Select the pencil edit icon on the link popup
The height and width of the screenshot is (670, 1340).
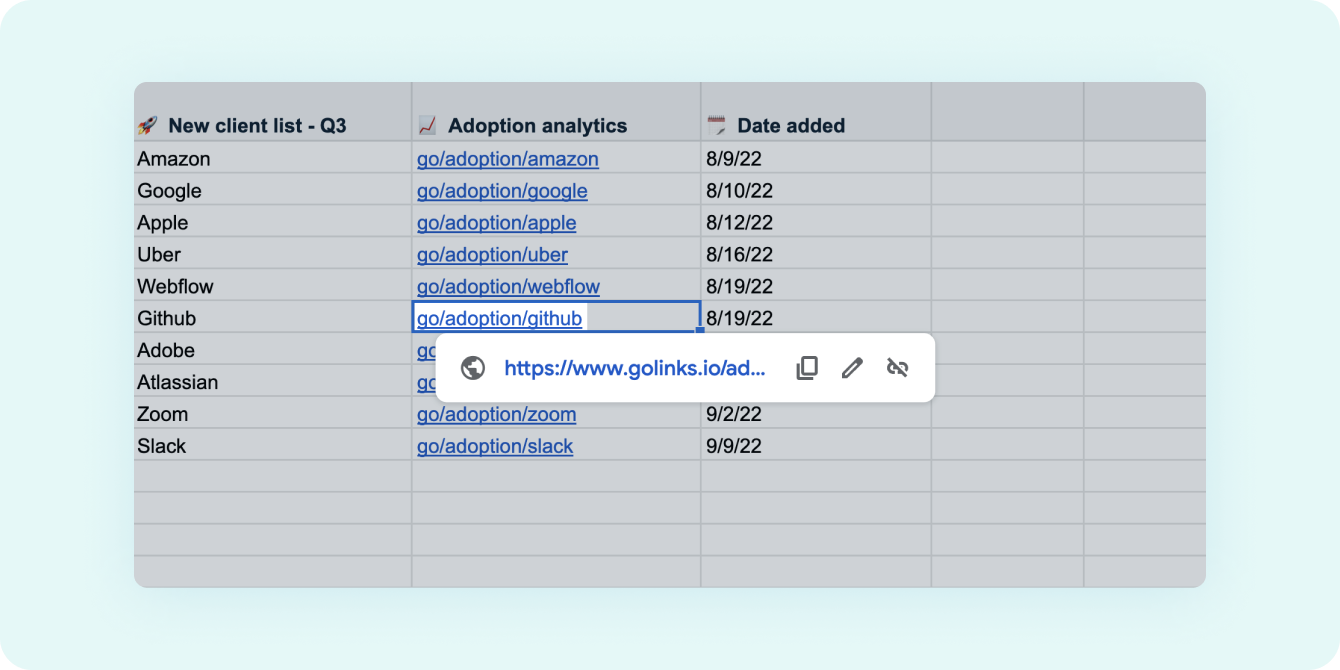(x=852, y=368)
